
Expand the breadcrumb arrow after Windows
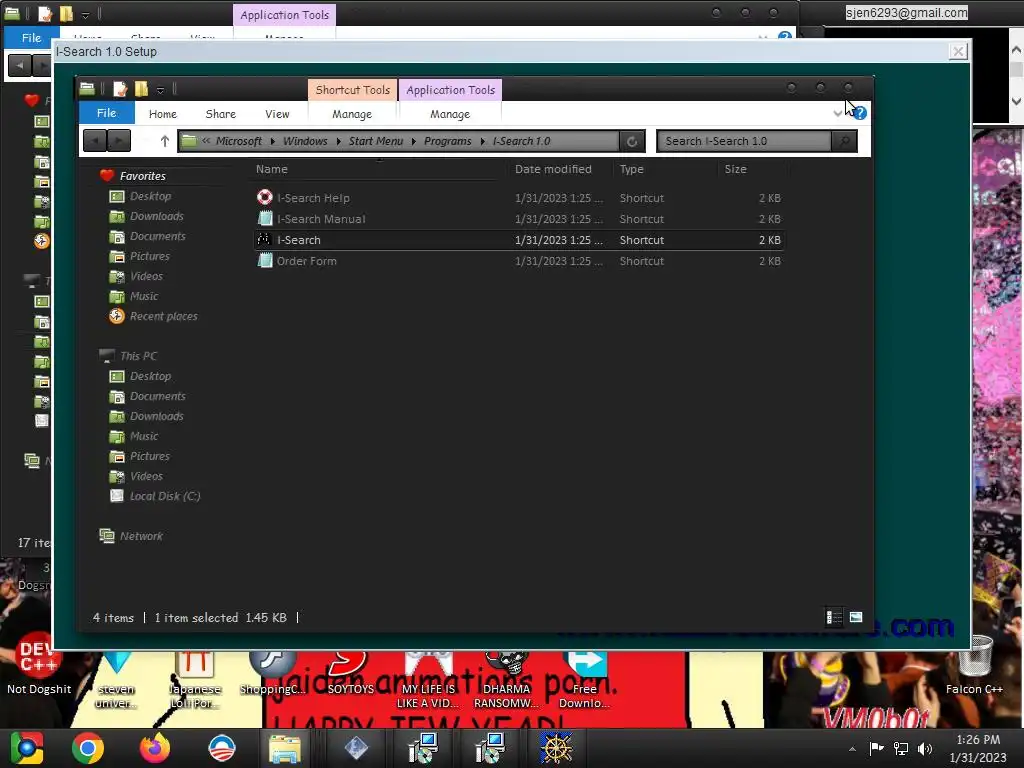(338, 141)
